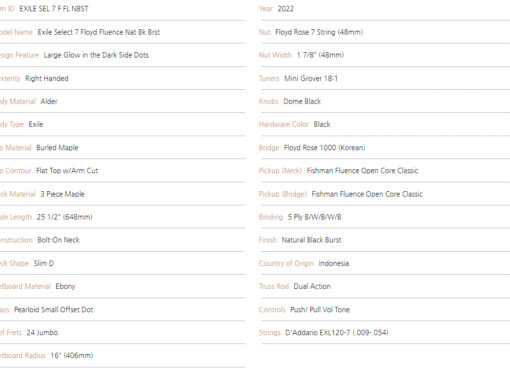Click the Ebony fretboard material value
This screenshot has width=510, height=382.
click(65, 286)
